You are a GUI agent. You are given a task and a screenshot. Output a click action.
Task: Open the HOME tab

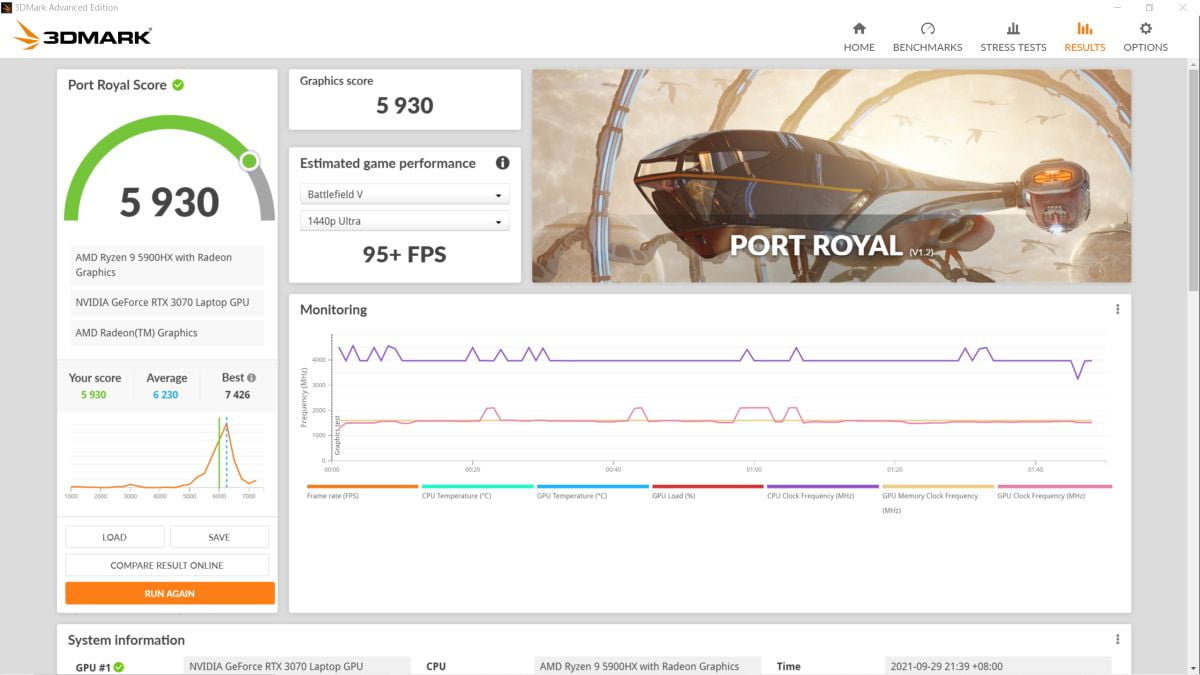[858, 37]
